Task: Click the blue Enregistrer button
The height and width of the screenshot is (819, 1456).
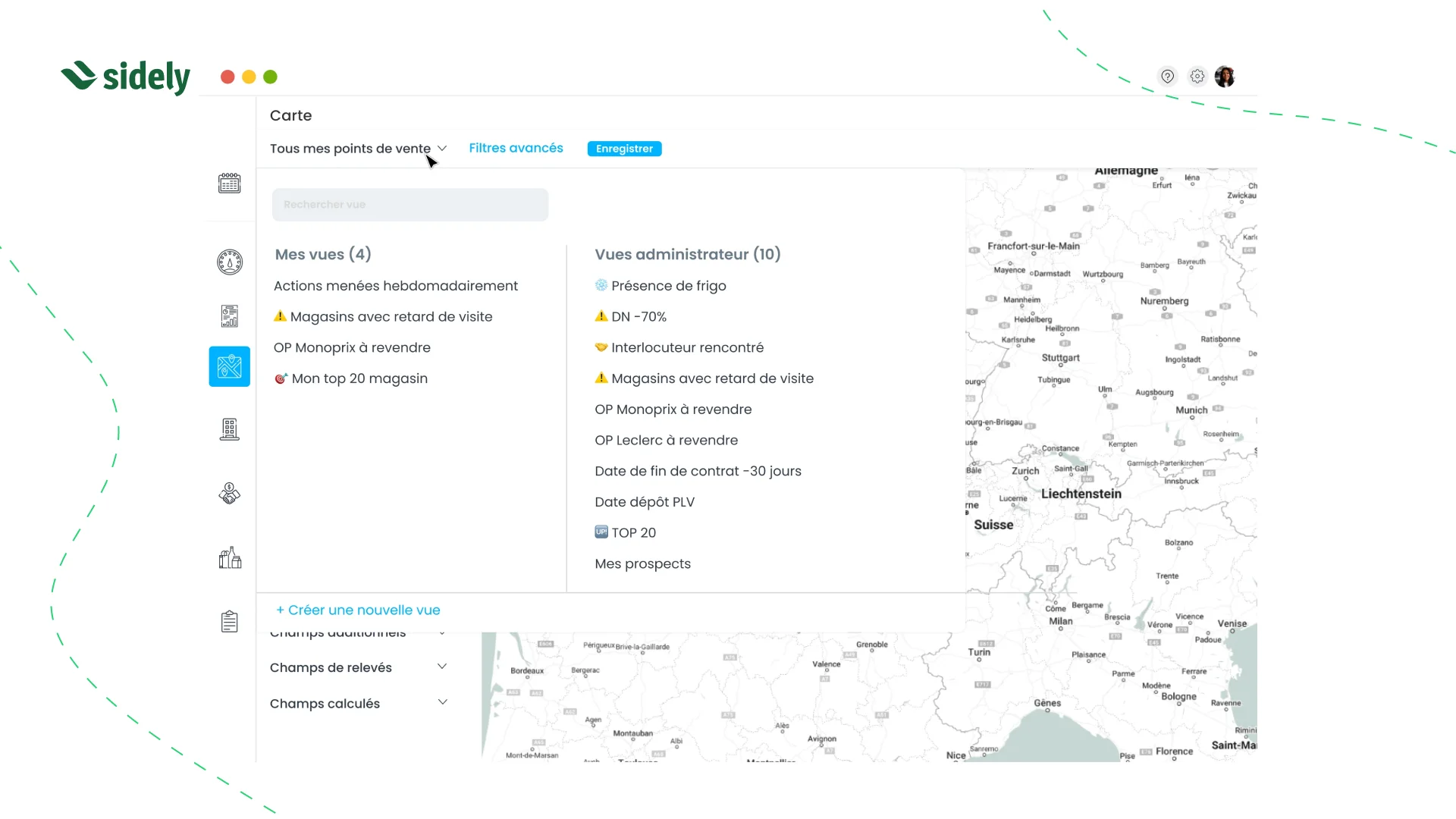Action: pos(624,149)
